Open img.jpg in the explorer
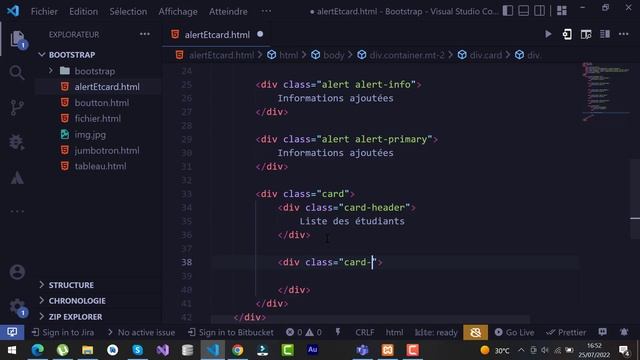This screenshot has height=360, width=640. point(90,134)
